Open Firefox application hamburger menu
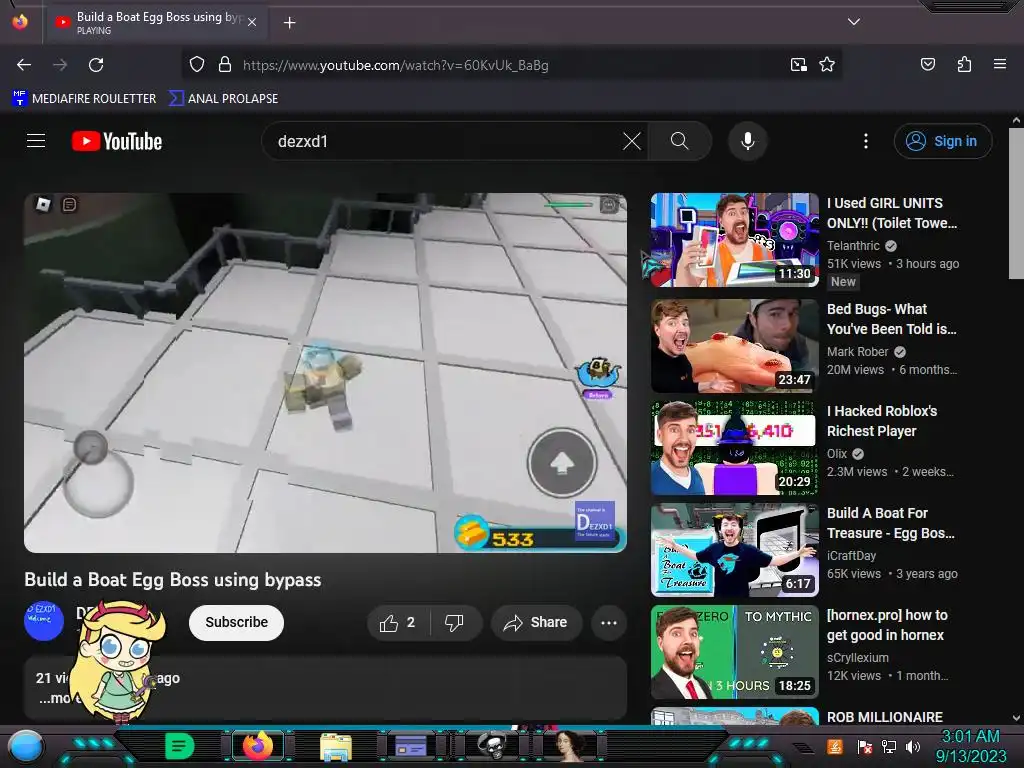The width and height of the screenshot is (1024, 768). [999, 64]
